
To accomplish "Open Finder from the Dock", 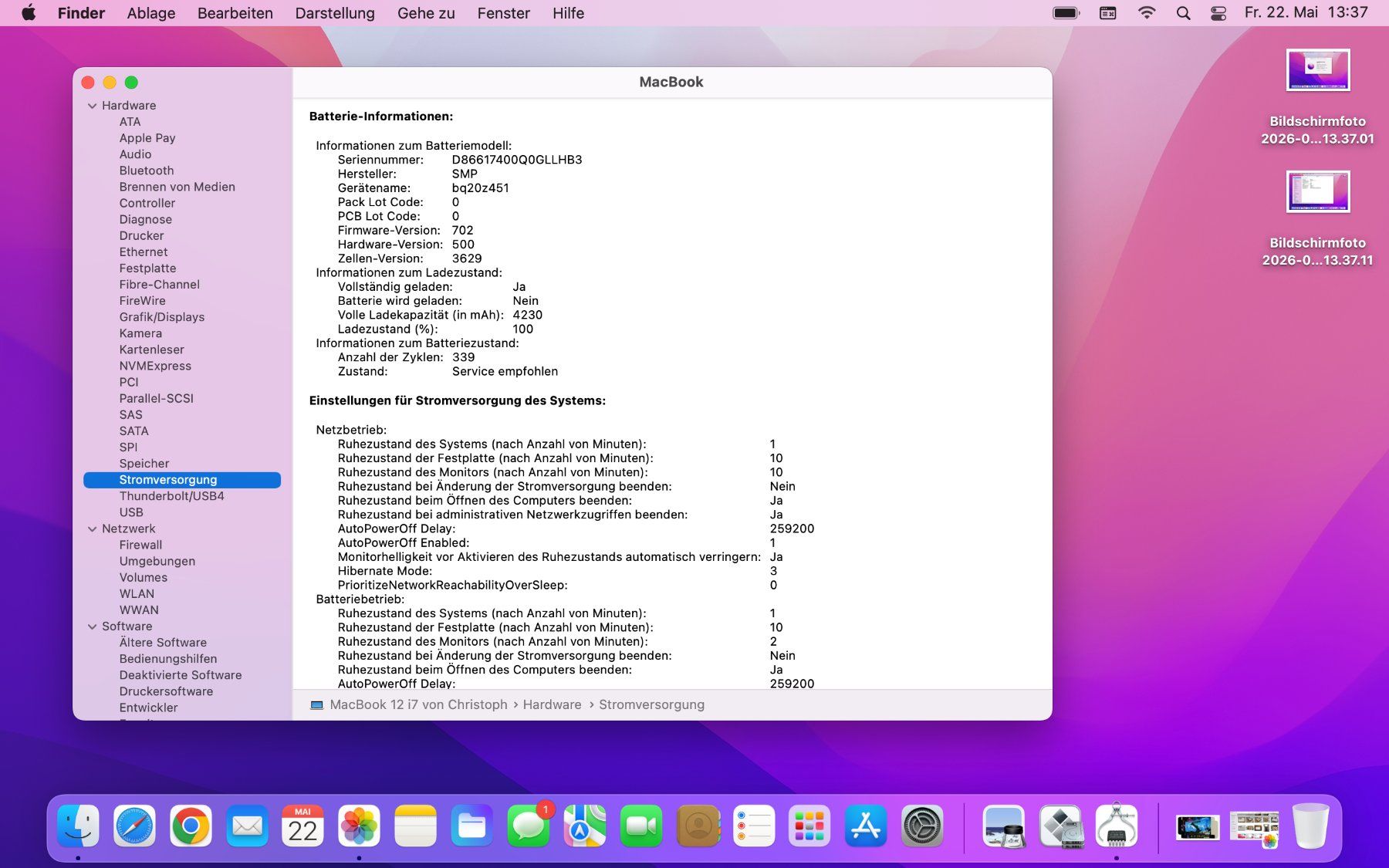I will pyautogui.click(x=78, y=826).
